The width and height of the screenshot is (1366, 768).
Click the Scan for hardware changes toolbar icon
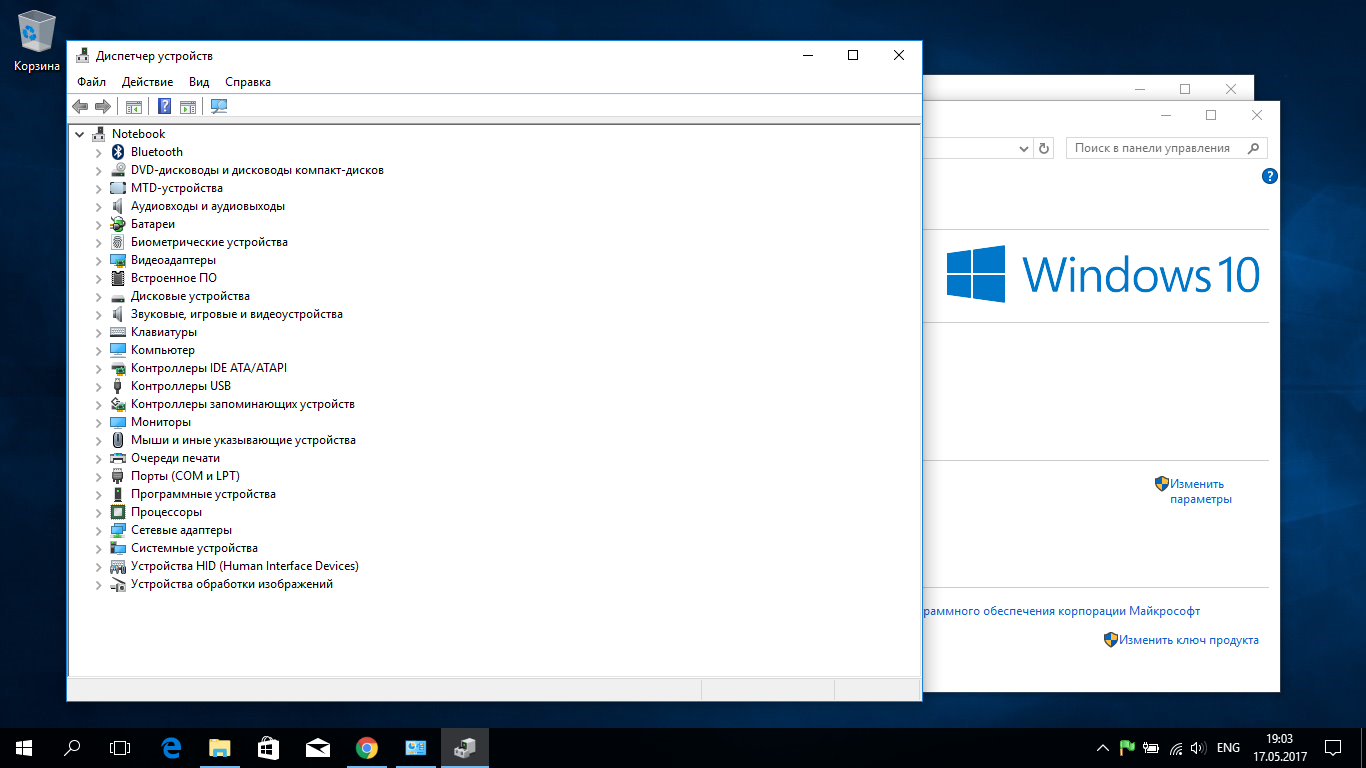219,107
